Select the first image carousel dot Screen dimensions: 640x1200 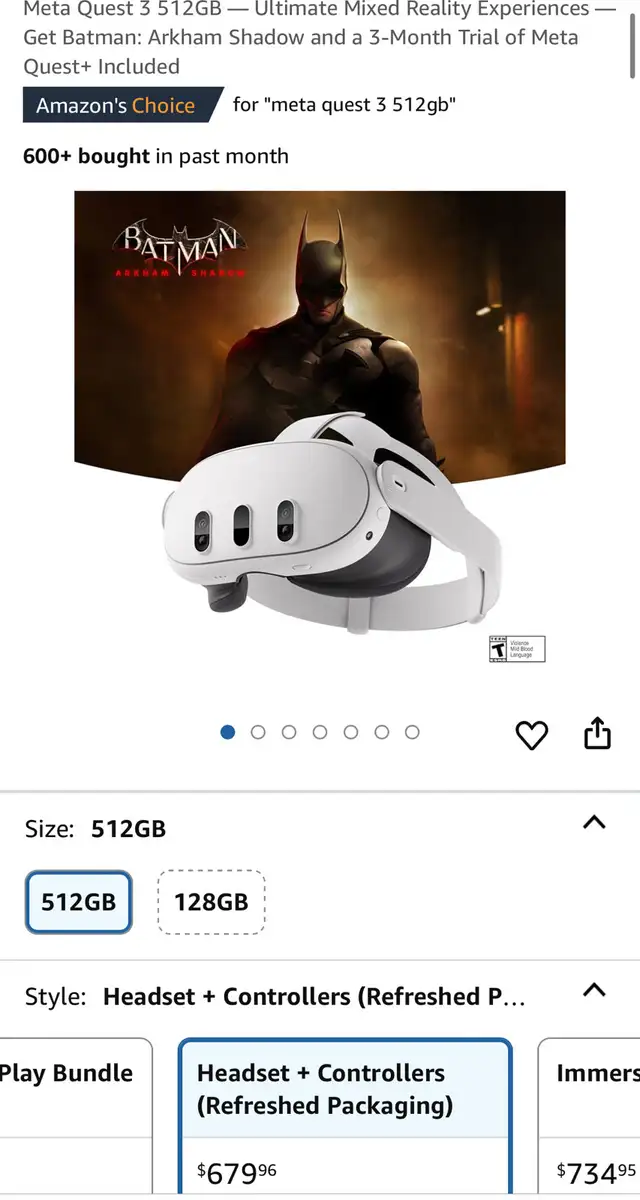point(228,732)
